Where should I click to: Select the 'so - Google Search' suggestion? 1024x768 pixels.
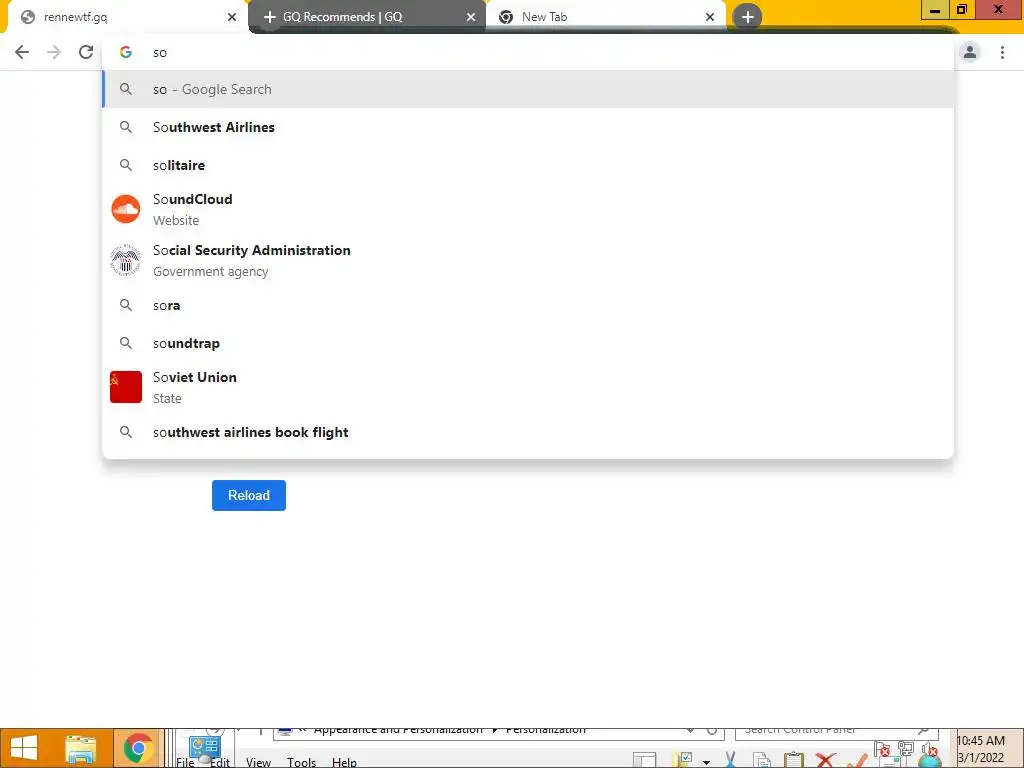[x=528, y=89]
